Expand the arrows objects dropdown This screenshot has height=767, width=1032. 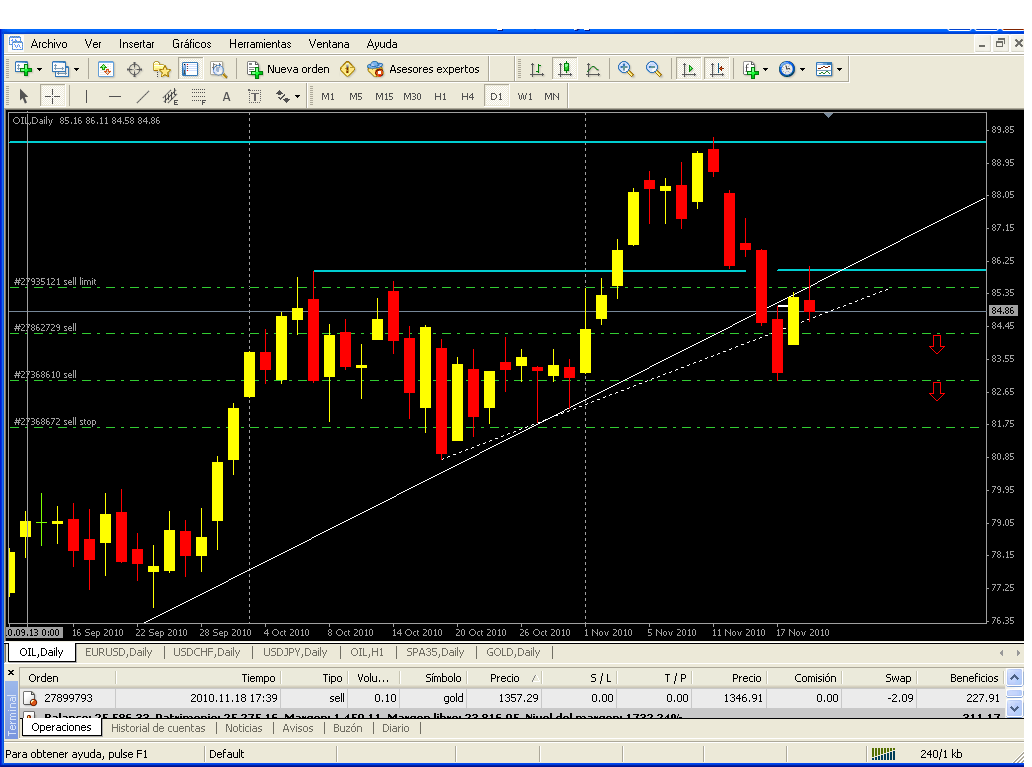[297, 97]
